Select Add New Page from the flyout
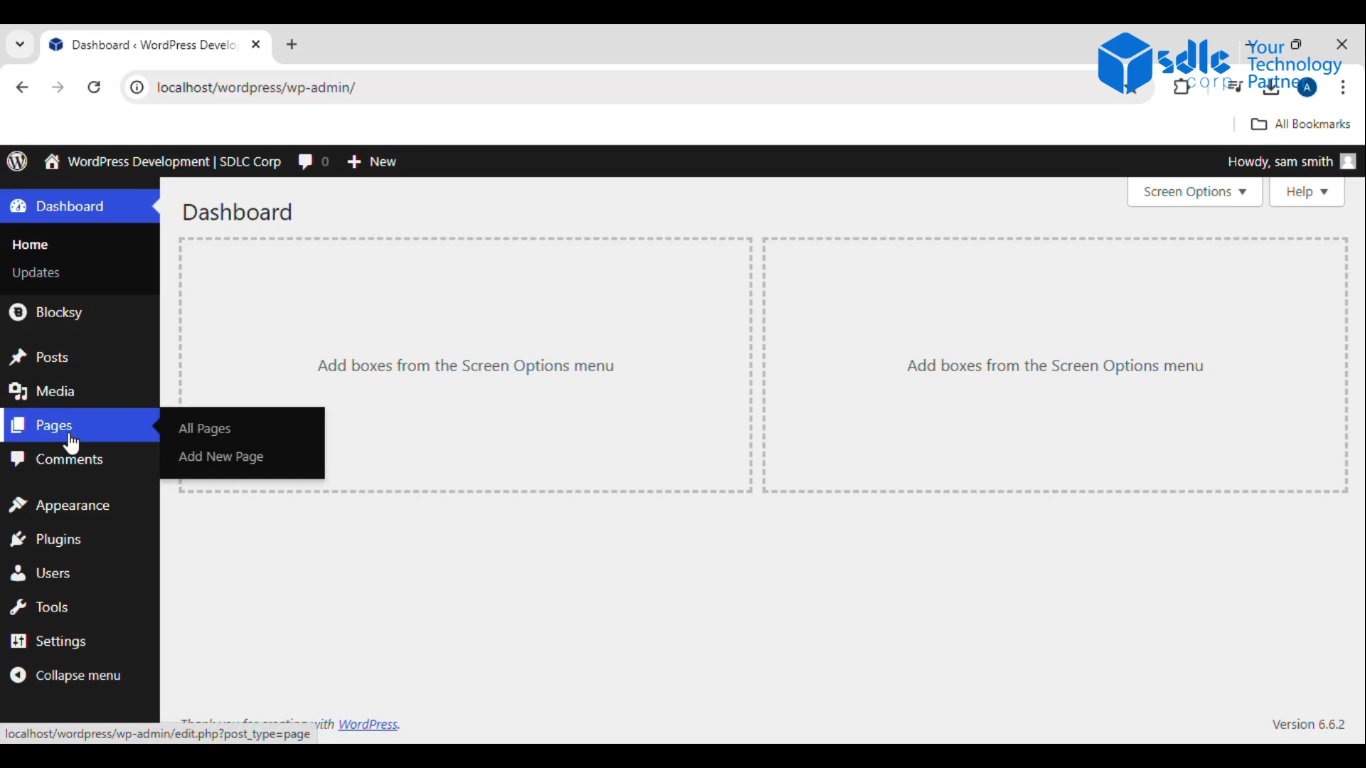Viewport: 1366px width, 768px height. point(221,456)
